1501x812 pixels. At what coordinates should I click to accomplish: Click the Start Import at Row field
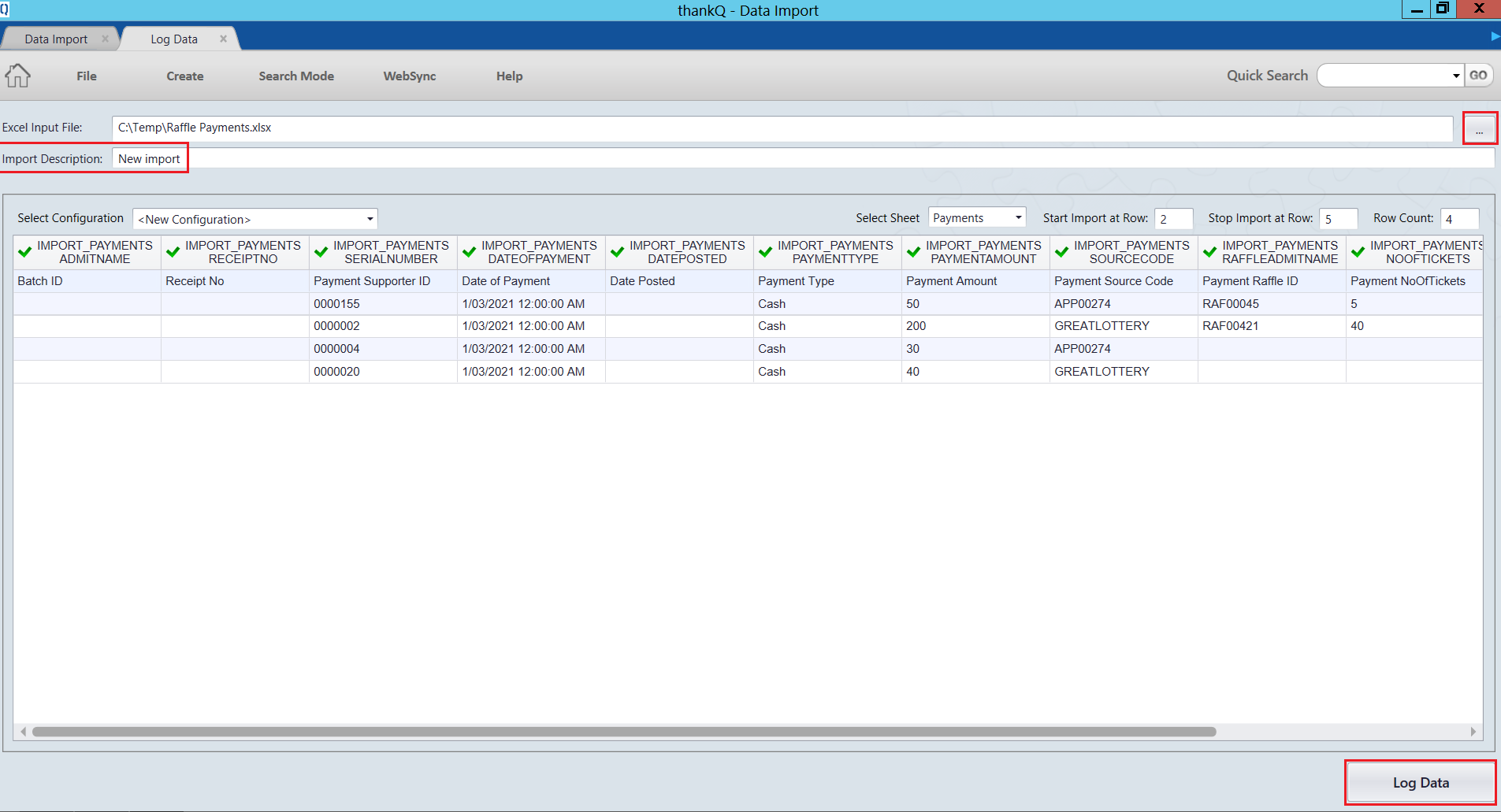click(1173, 218)
